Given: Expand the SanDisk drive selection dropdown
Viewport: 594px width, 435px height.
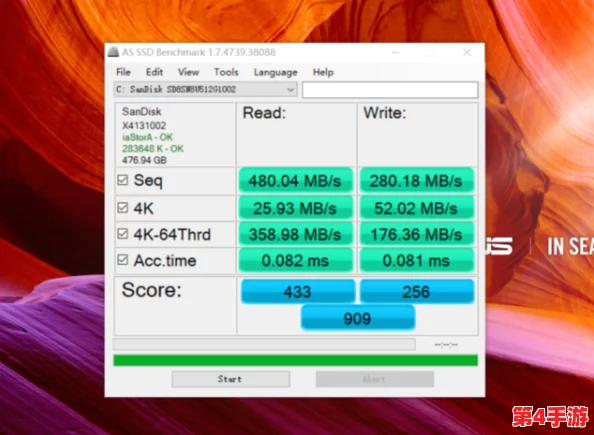Looking at the screenshot, I should point(205,89).
